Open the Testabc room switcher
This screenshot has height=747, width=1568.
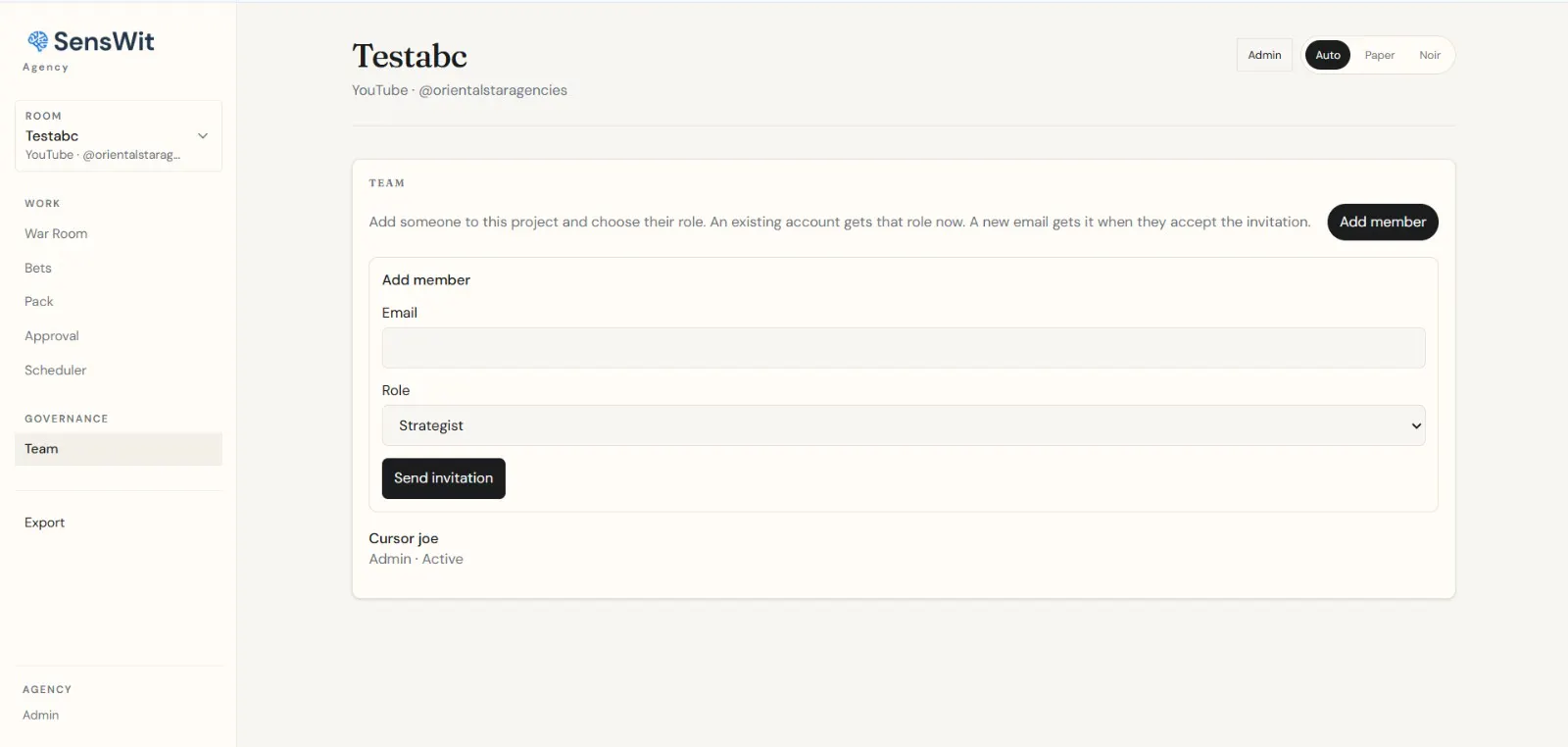pyautogui.click(x=119, y=136)
